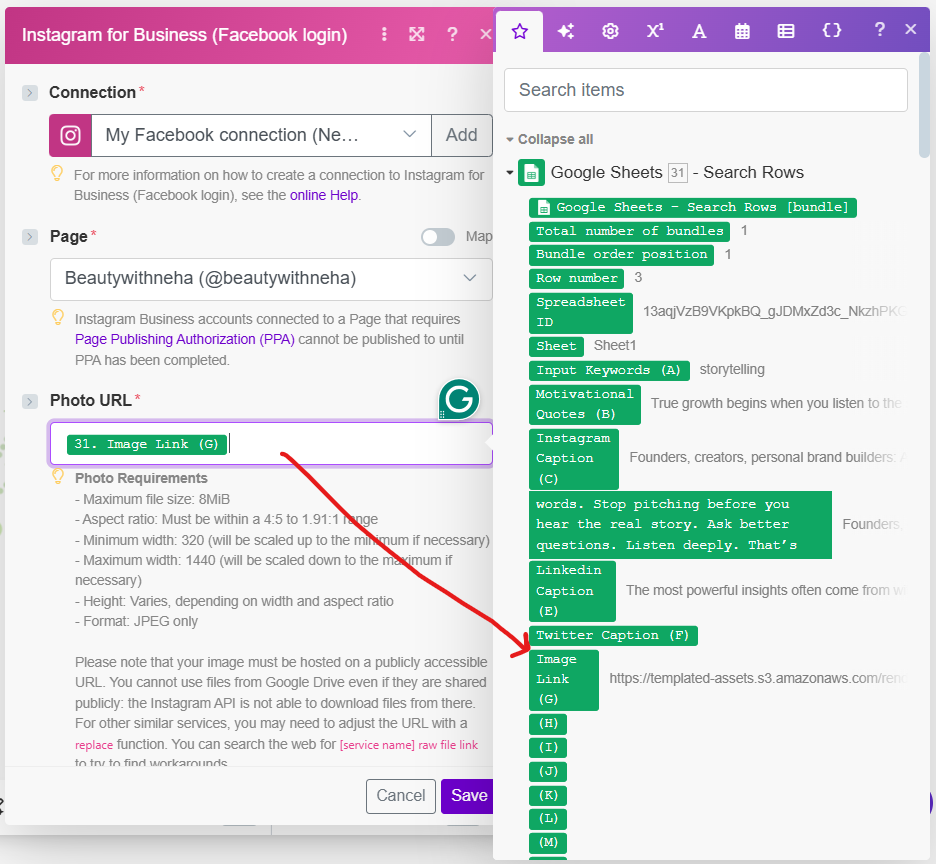Click the Search items field
Viewport: 936px width, 864px height.
click(x=706, y=90)
